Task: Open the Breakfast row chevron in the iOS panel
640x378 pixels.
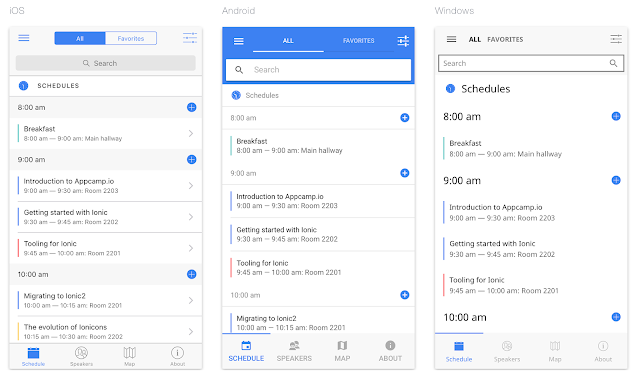Action: (191, 133)
